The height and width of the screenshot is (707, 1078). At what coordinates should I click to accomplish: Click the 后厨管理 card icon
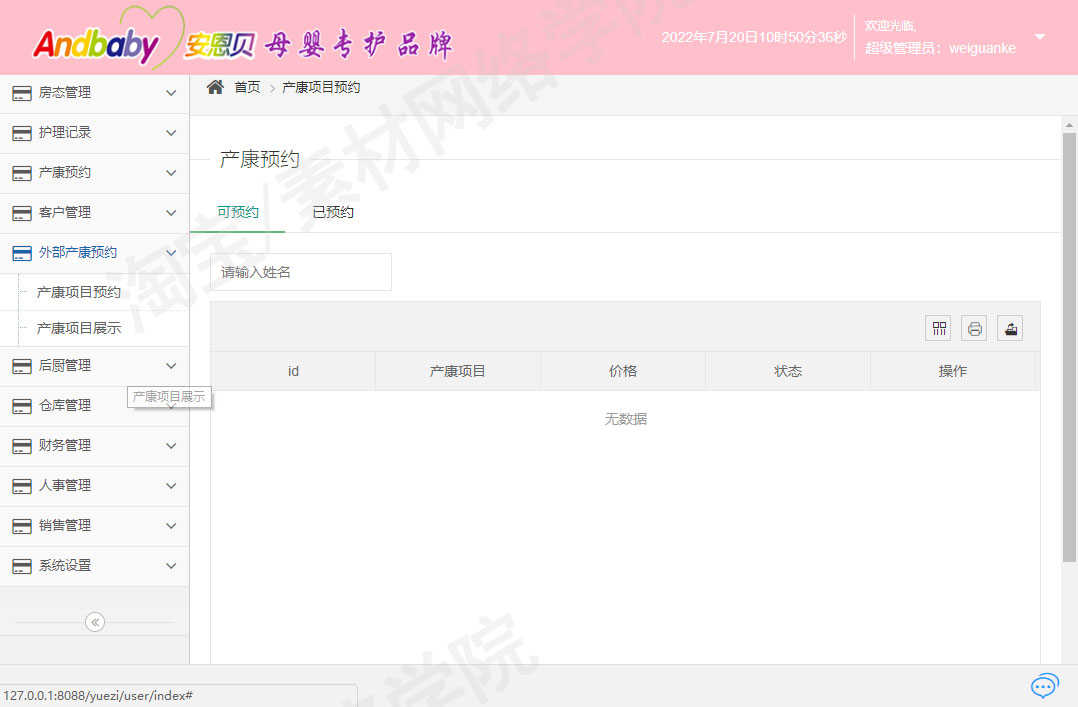pos(22,366)
